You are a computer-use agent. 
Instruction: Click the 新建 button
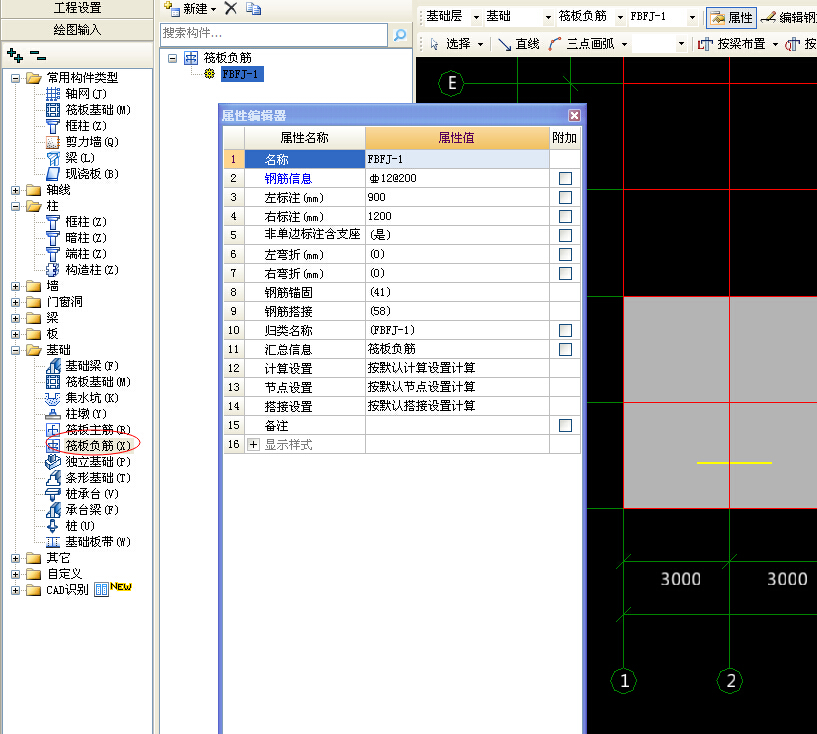(x=190, y=9)
